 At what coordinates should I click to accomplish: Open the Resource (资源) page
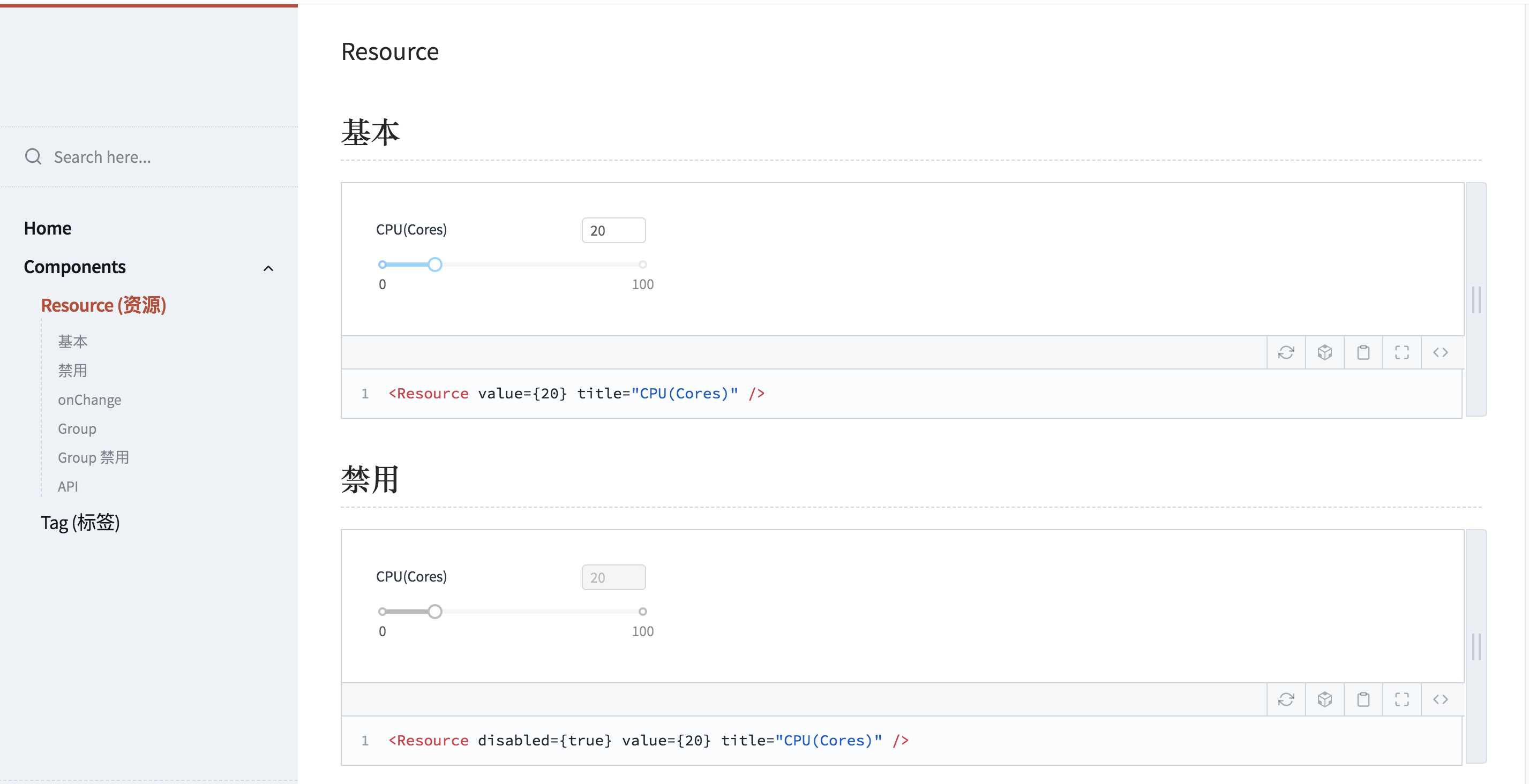point(103,306)
